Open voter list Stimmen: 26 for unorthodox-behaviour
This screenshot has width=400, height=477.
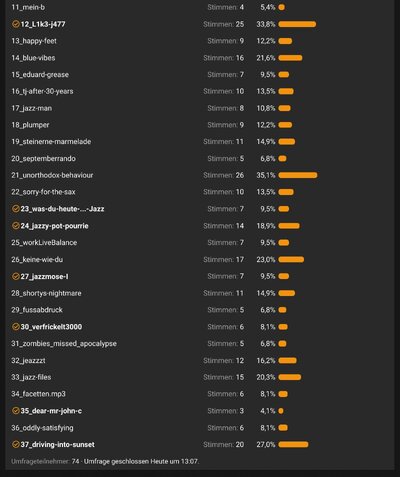coord(224,175)
